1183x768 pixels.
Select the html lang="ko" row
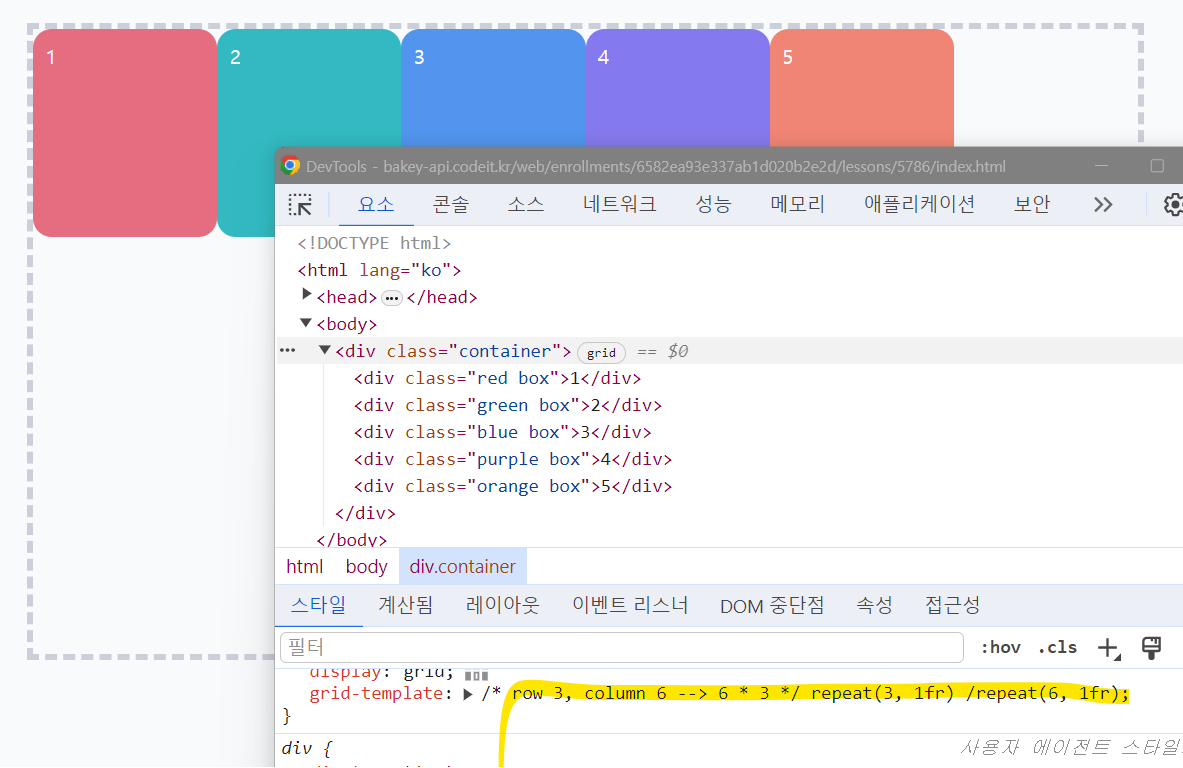pyautogui.click(x=379, y=270)
